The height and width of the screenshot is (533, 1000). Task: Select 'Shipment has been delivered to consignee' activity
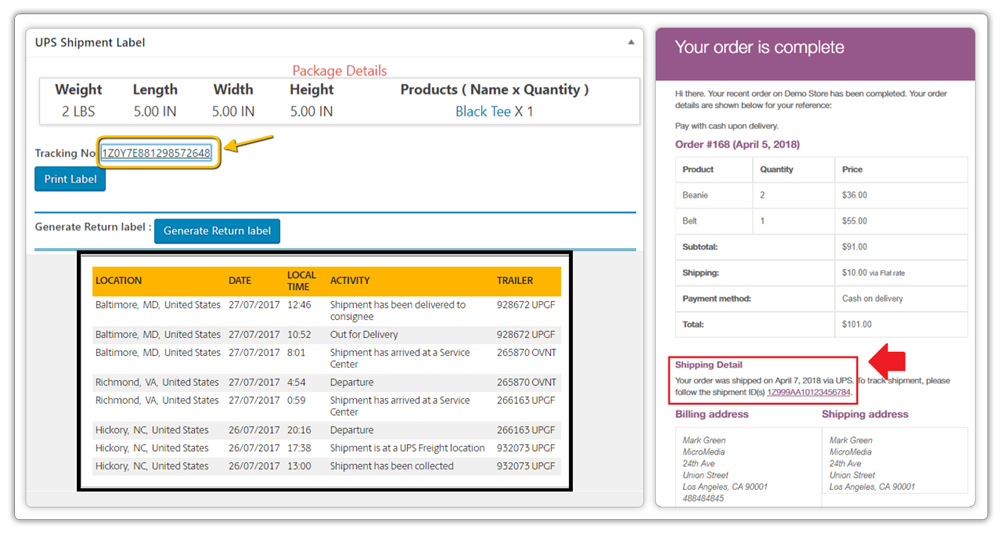click(x=398, y=310)
